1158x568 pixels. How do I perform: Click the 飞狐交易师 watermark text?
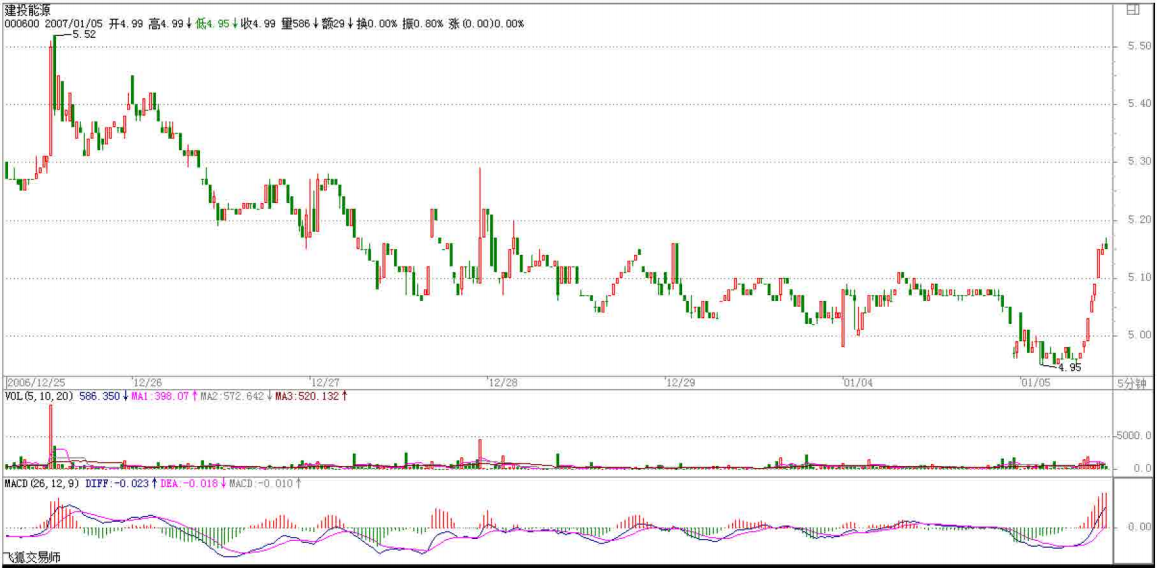click(x=31, y=558)
